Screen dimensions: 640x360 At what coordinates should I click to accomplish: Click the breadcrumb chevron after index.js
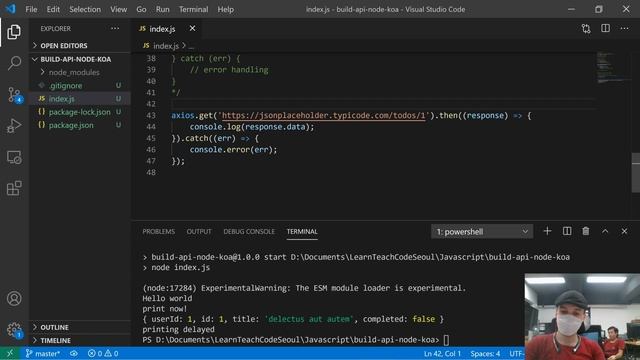pyautogui.click(x=184, y=45)
